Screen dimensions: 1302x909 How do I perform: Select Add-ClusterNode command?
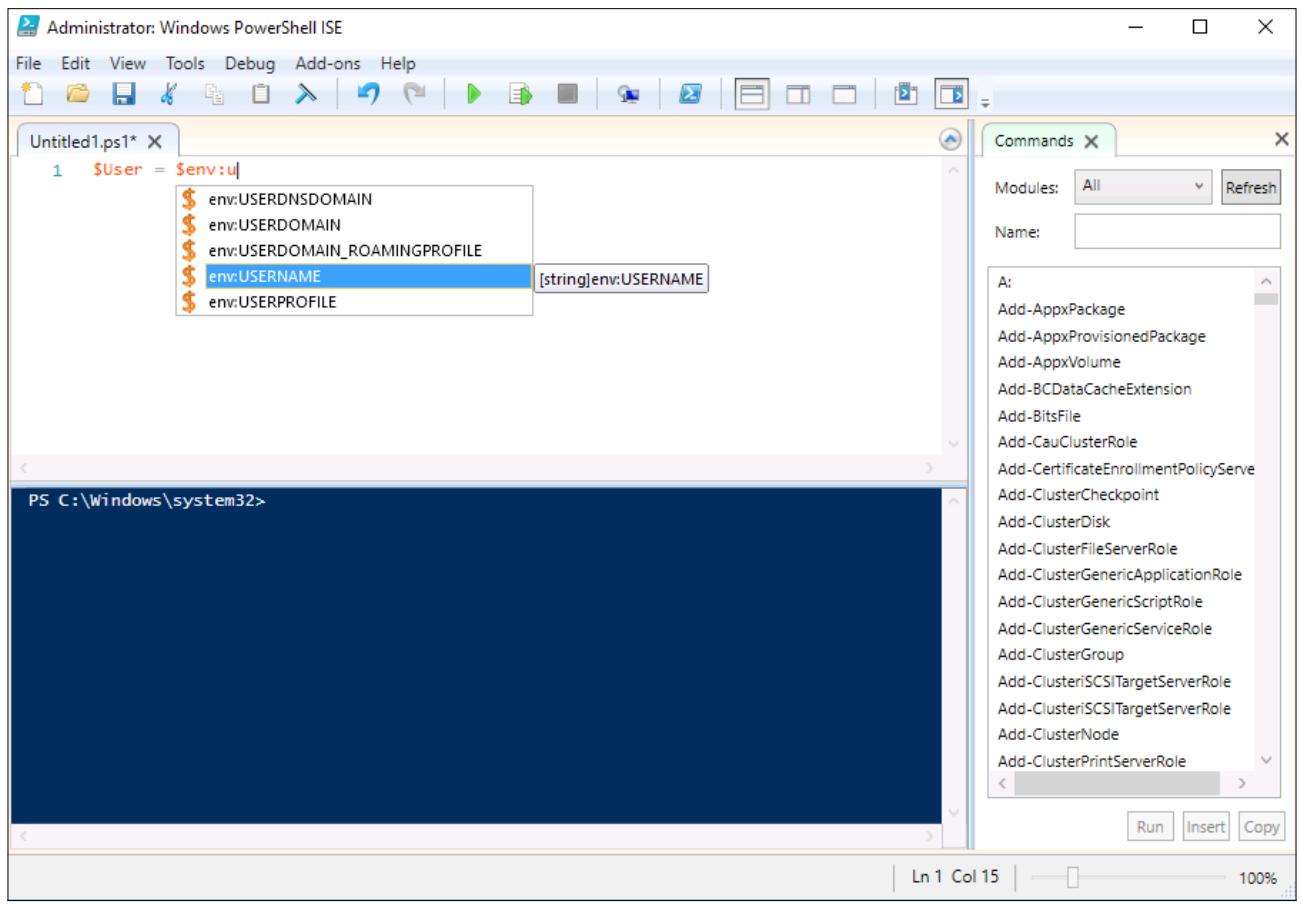pyautogui.click(x=1057, y=735)
